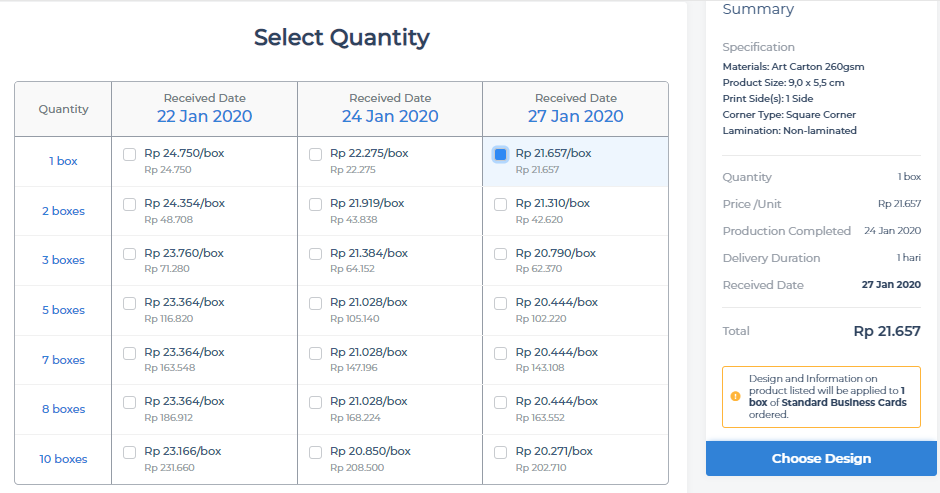Image resolution: width=940 pixels, height=493 pixels.
Task: Check 1 box for 24 Jan at Rp 22.275
Action: (316, 154)
